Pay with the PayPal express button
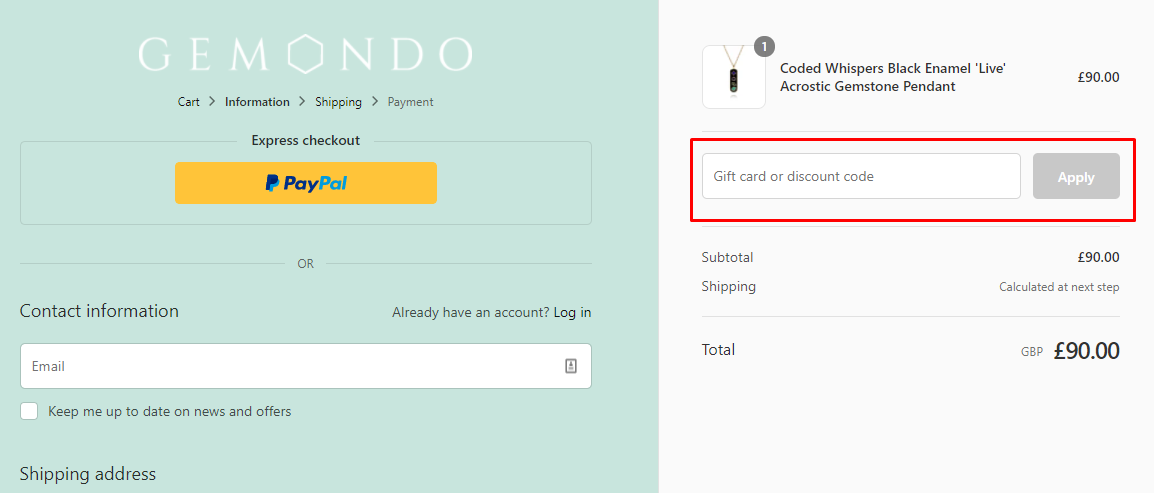1154x493 pixels. [306, 183]
